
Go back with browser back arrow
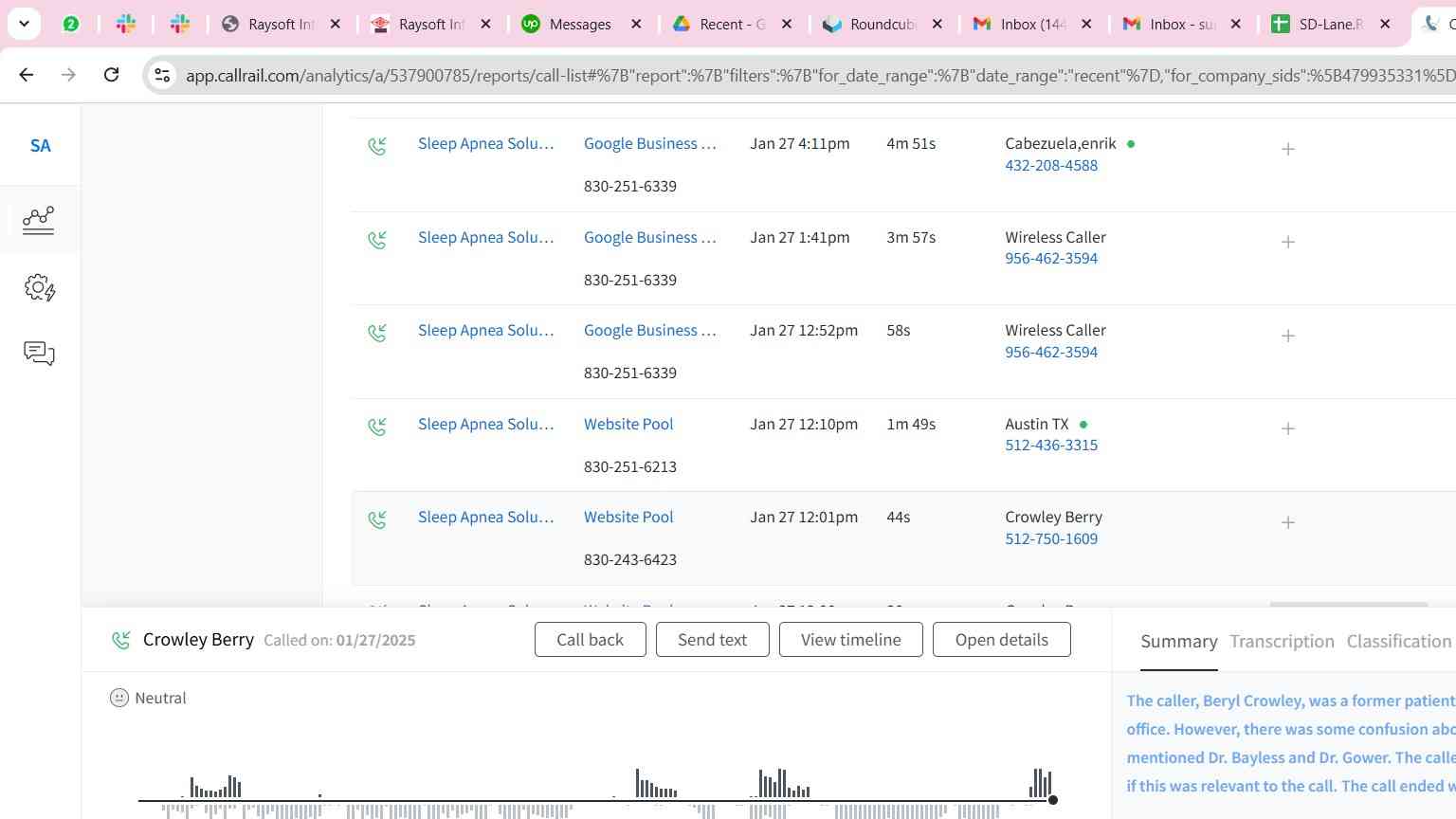pos(27,74)
